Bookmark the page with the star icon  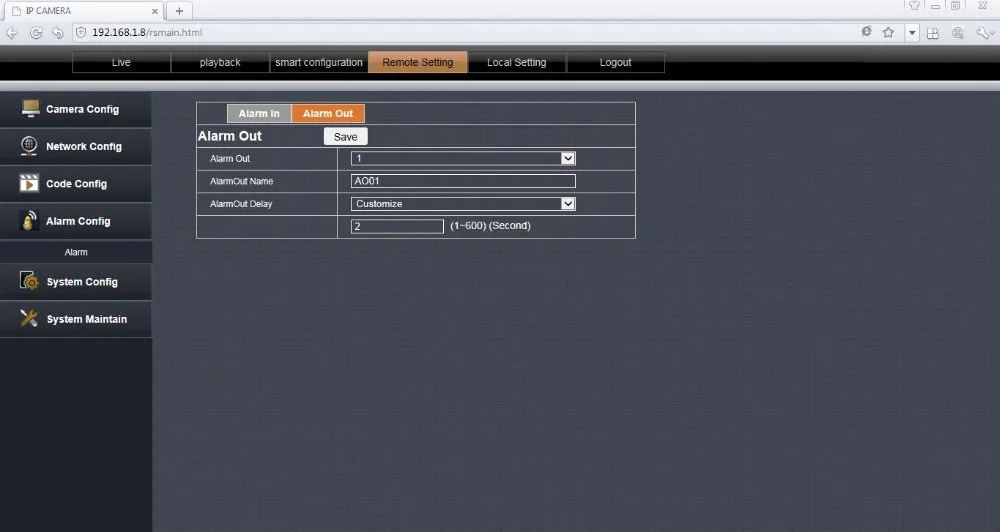[888, 33]
